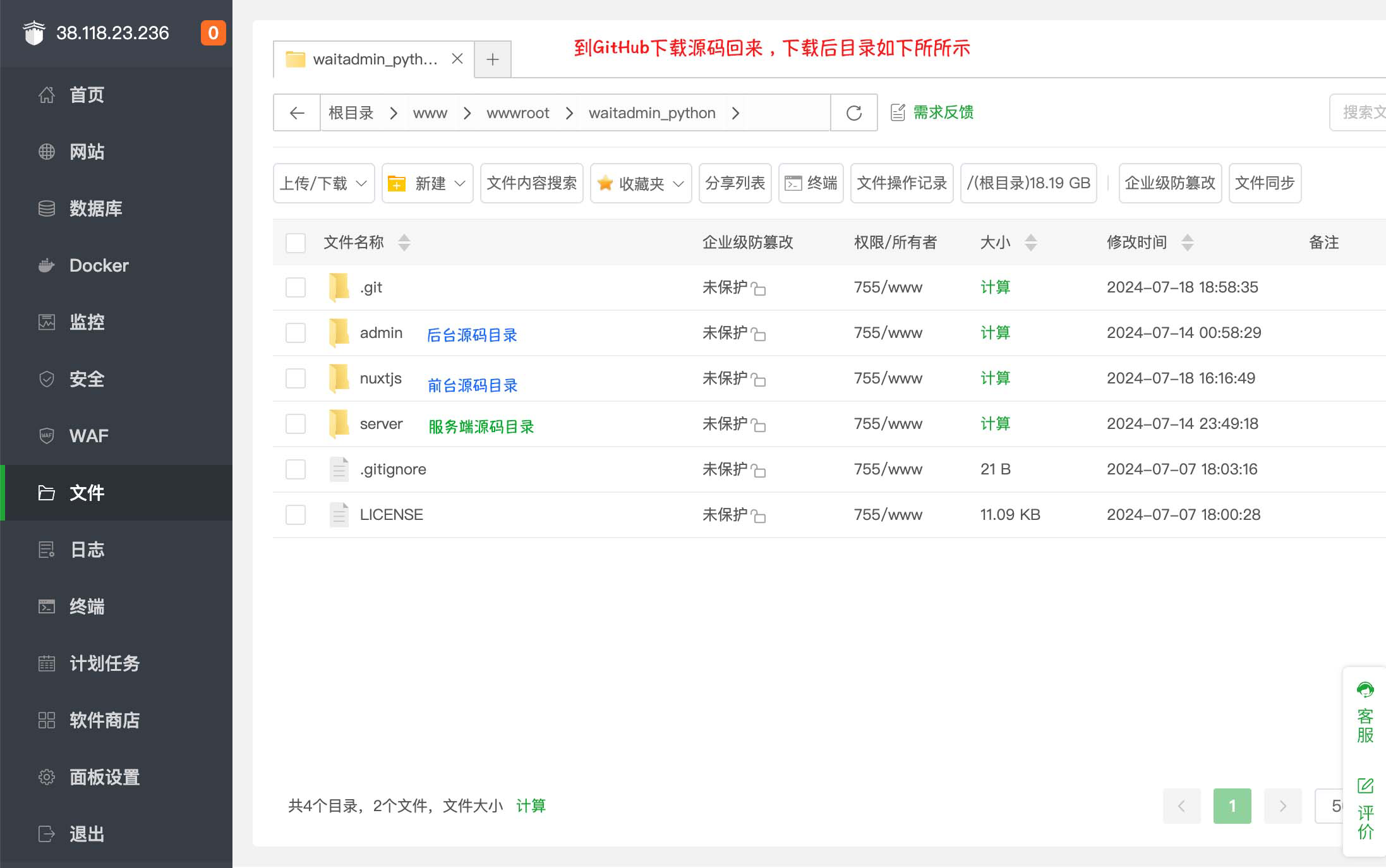Sort by 大小 column arrows
The height and width of the screenshot is (868, 1386).
click(x=1031, y=243)
